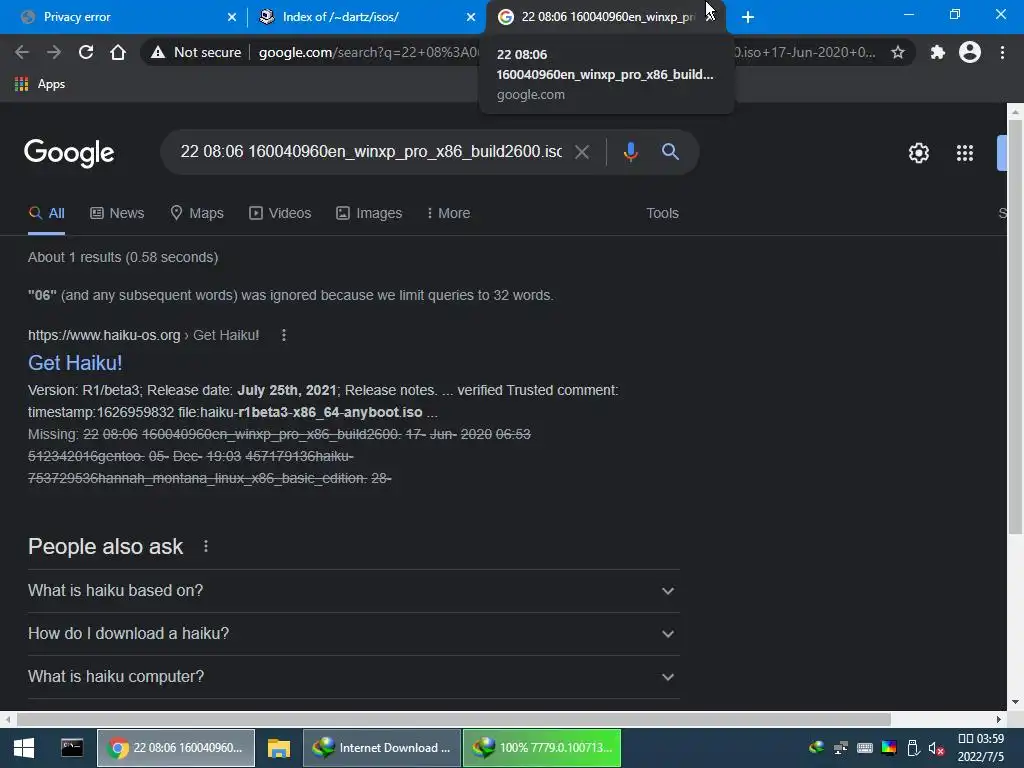
Task: Select the Images results tab
Action: (369, 213)
